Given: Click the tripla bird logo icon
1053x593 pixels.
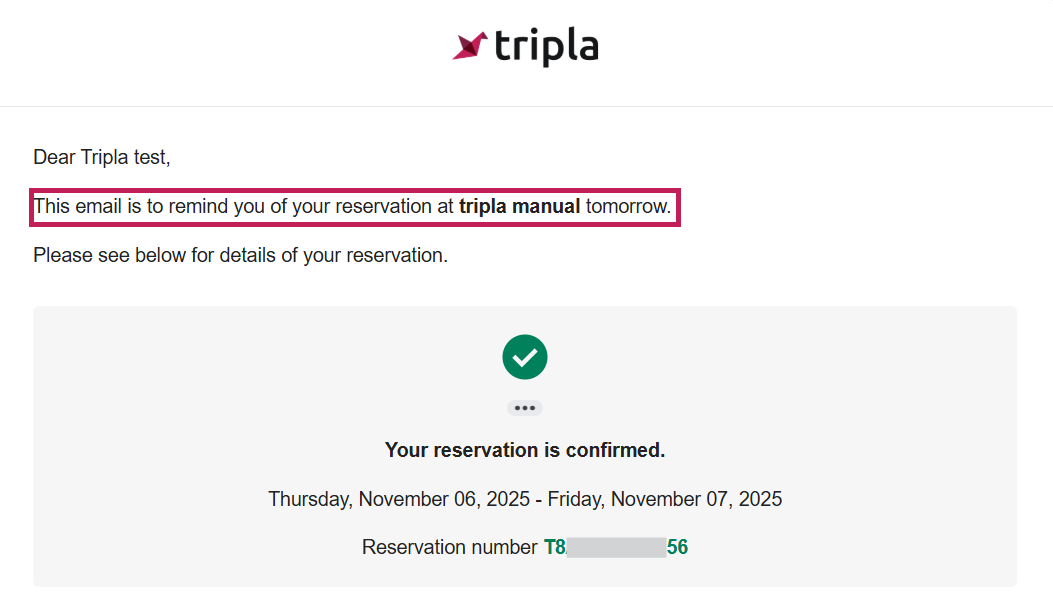Looking at the screenshot, I should click(469, 46).
